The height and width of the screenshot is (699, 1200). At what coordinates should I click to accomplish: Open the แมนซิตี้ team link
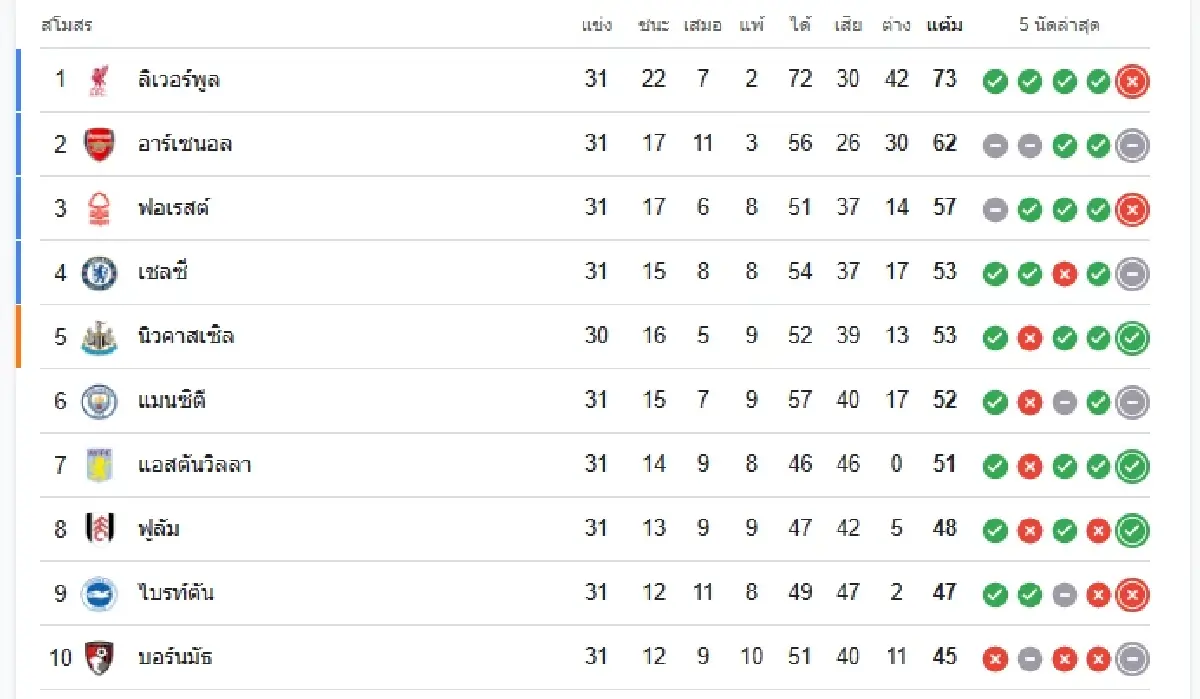point(172,401)
